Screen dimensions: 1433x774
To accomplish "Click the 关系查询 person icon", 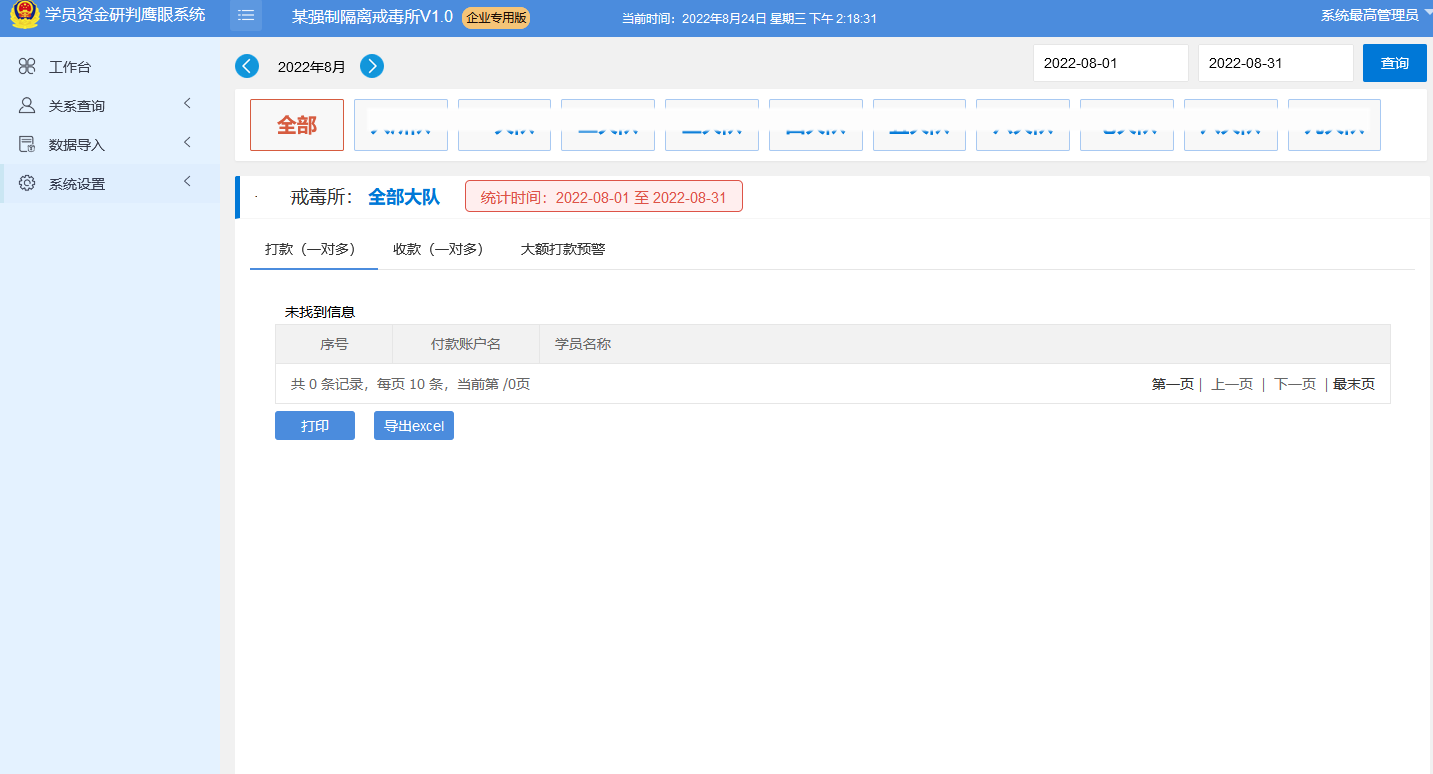I will tap(27, 105).
